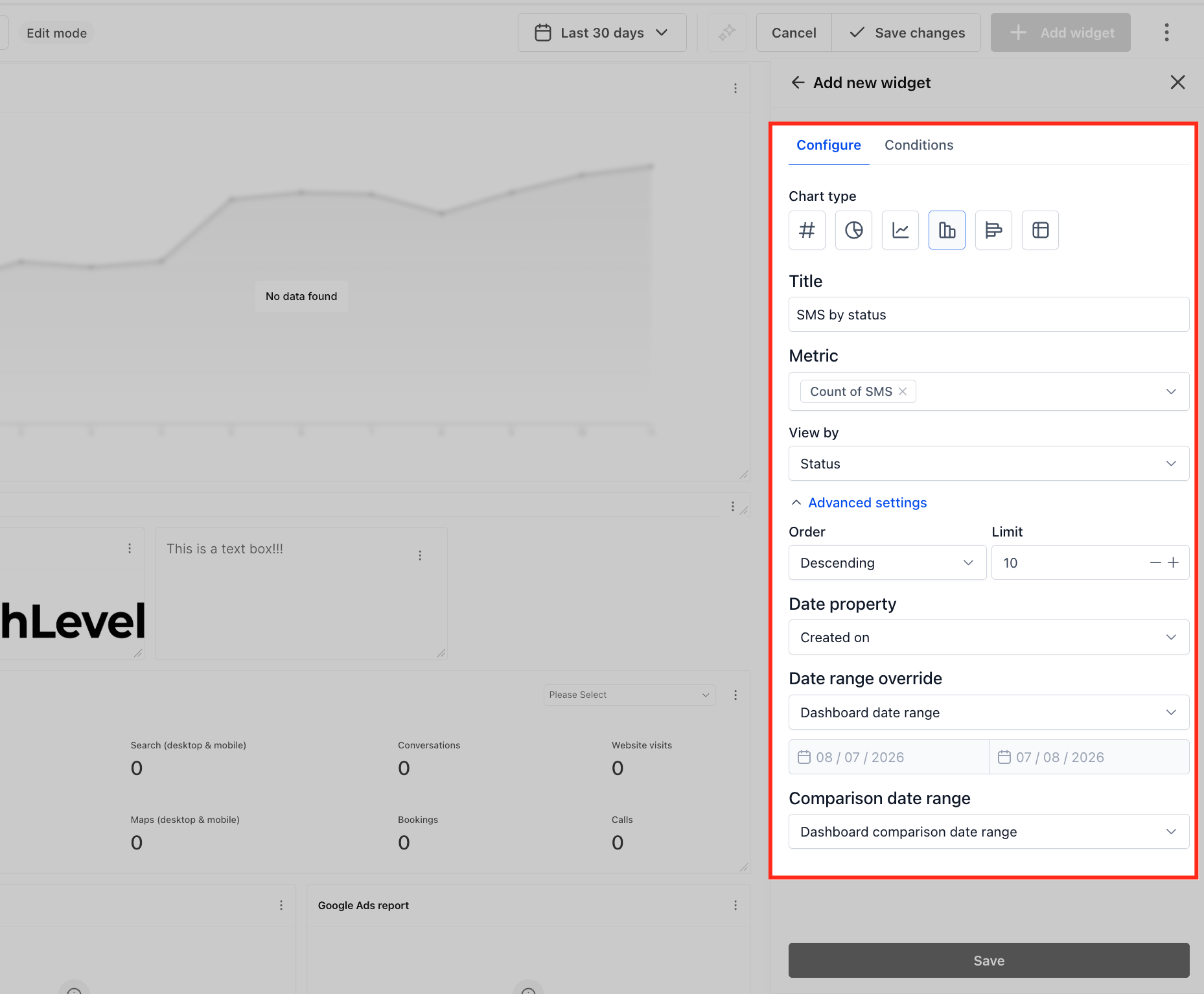Open the Last 30 days date picker
The height and width of the screenshot is (994, 1204).
point(602,32)
